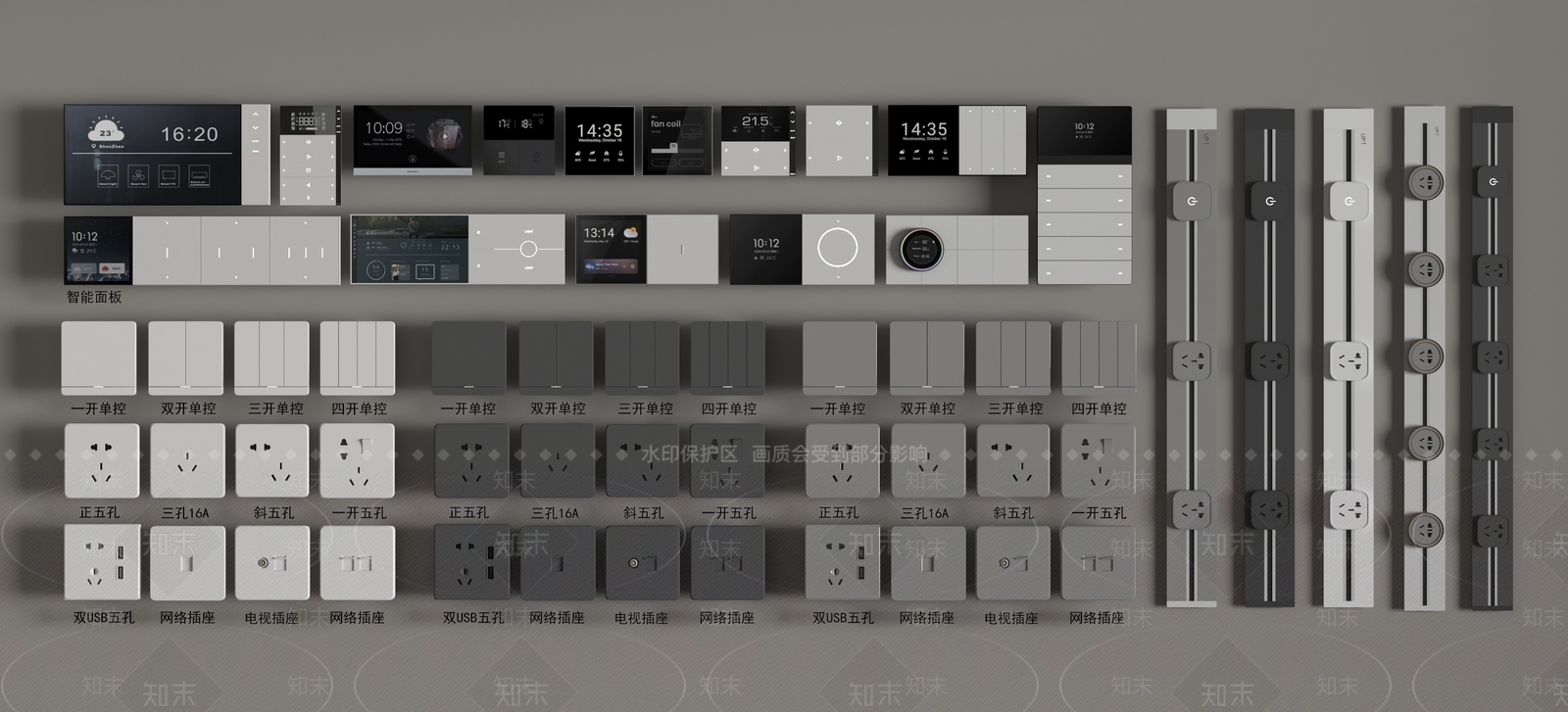Click the white 双USB五孔 label text
Viewport: 1568px width, 712px height.
(x=104, y=618)
